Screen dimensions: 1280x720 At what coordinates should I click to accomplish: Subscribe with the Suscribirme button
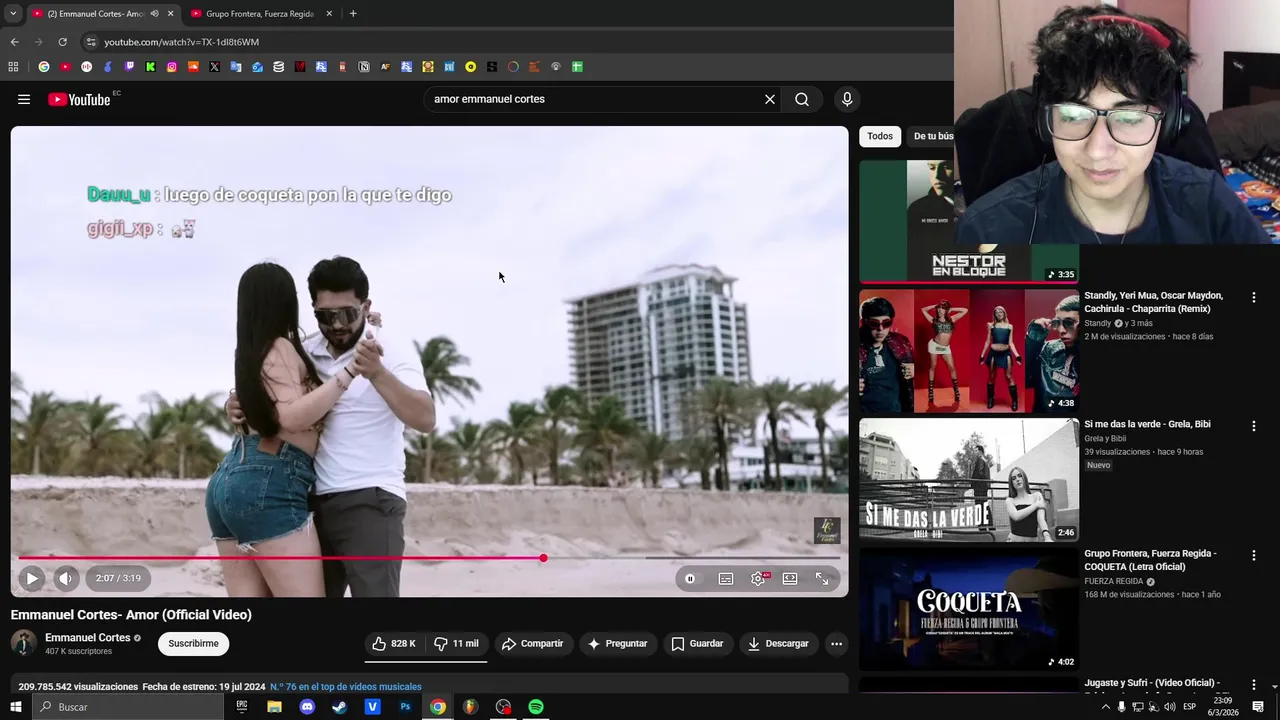coord(193,643)
